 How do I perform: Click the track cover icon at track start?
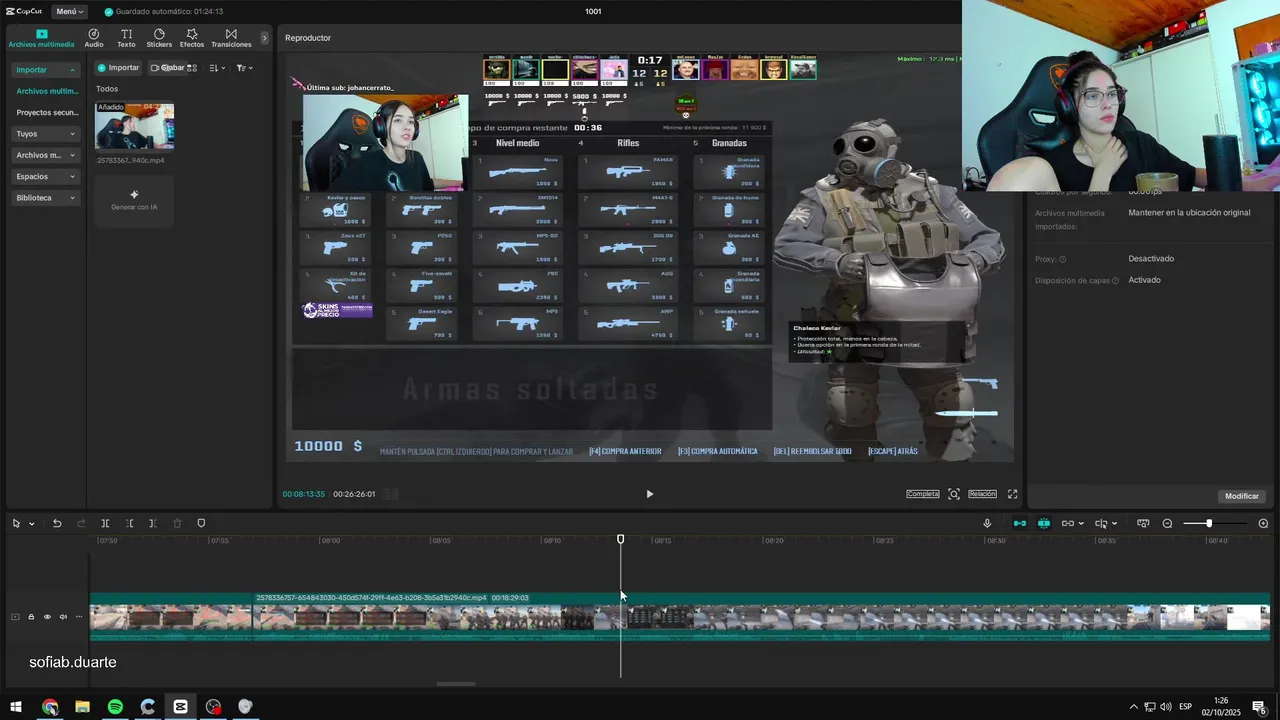pyautogui.click(x=15, y=617)
